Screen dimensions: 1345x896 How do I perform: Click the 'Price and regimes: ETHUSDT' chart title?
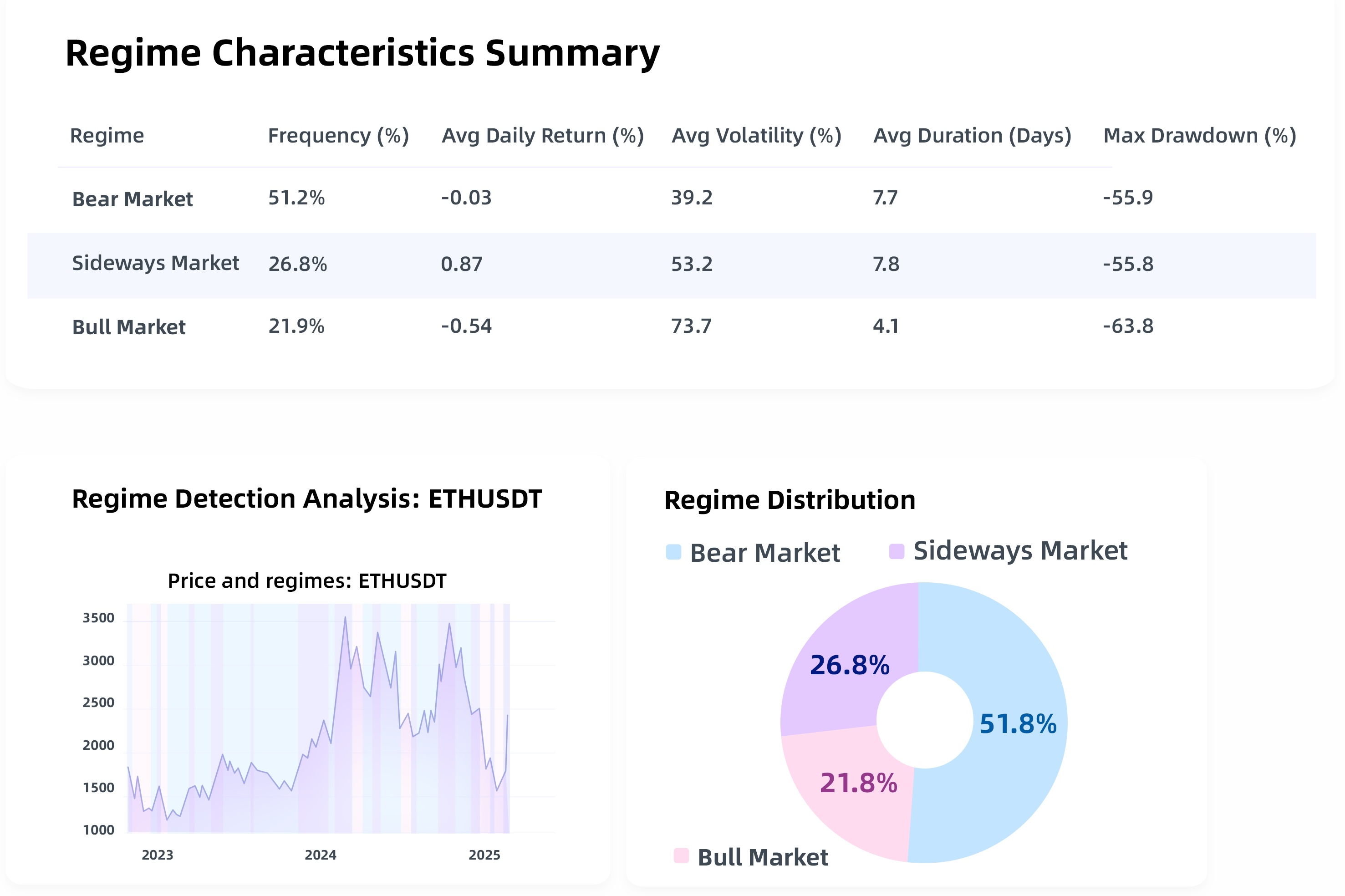pos(307,580)
